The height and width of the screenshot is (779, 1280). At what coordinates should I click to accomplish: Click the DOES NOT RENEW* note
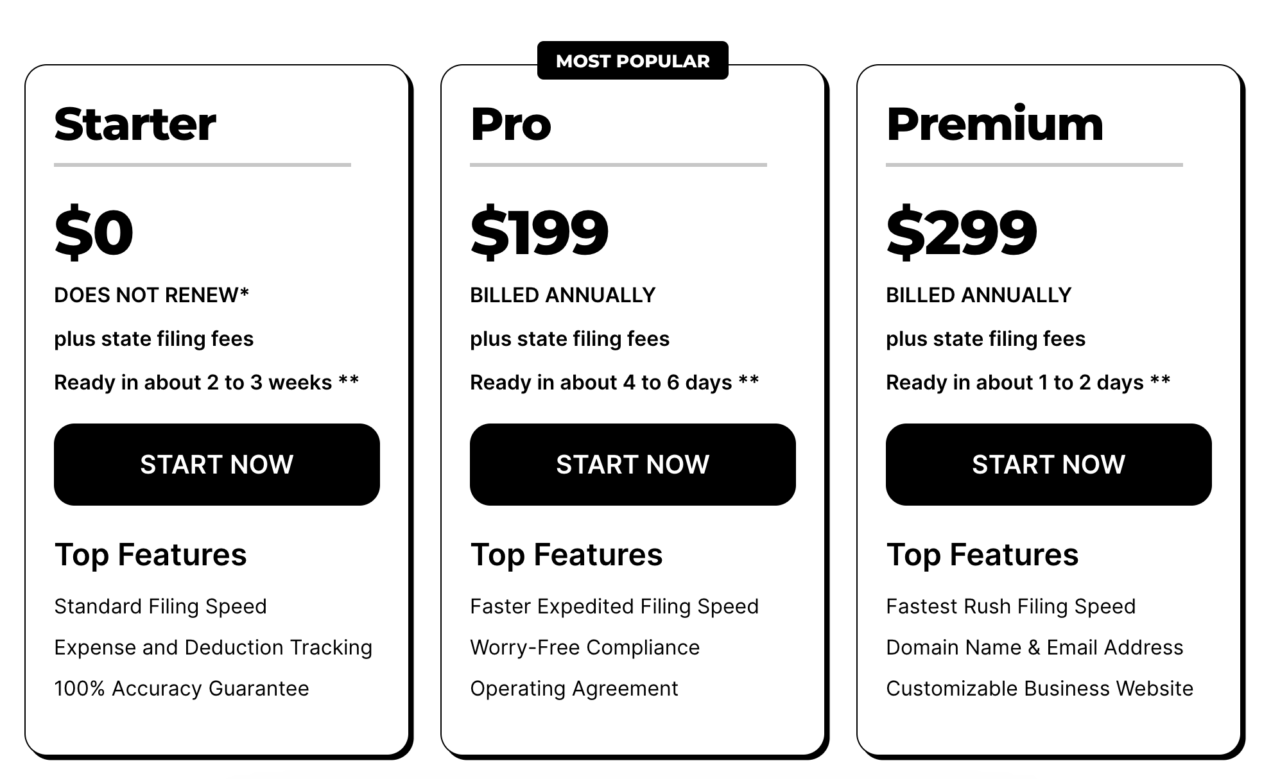click(152, 295)
